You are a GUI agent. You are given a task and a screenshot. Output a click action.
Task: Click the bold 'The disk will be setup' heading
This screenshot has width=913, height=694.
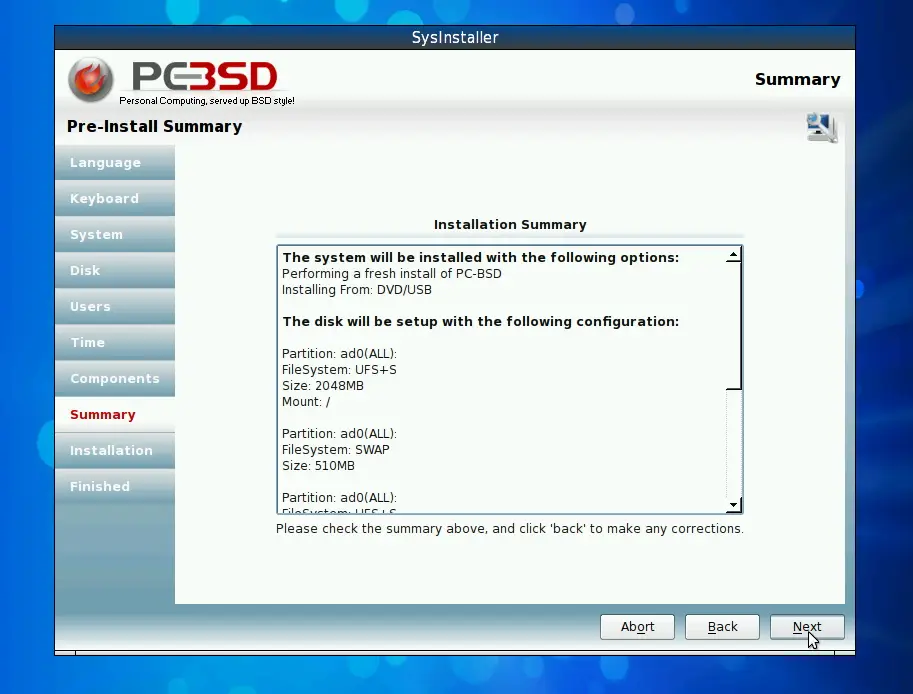pos(480,321)
